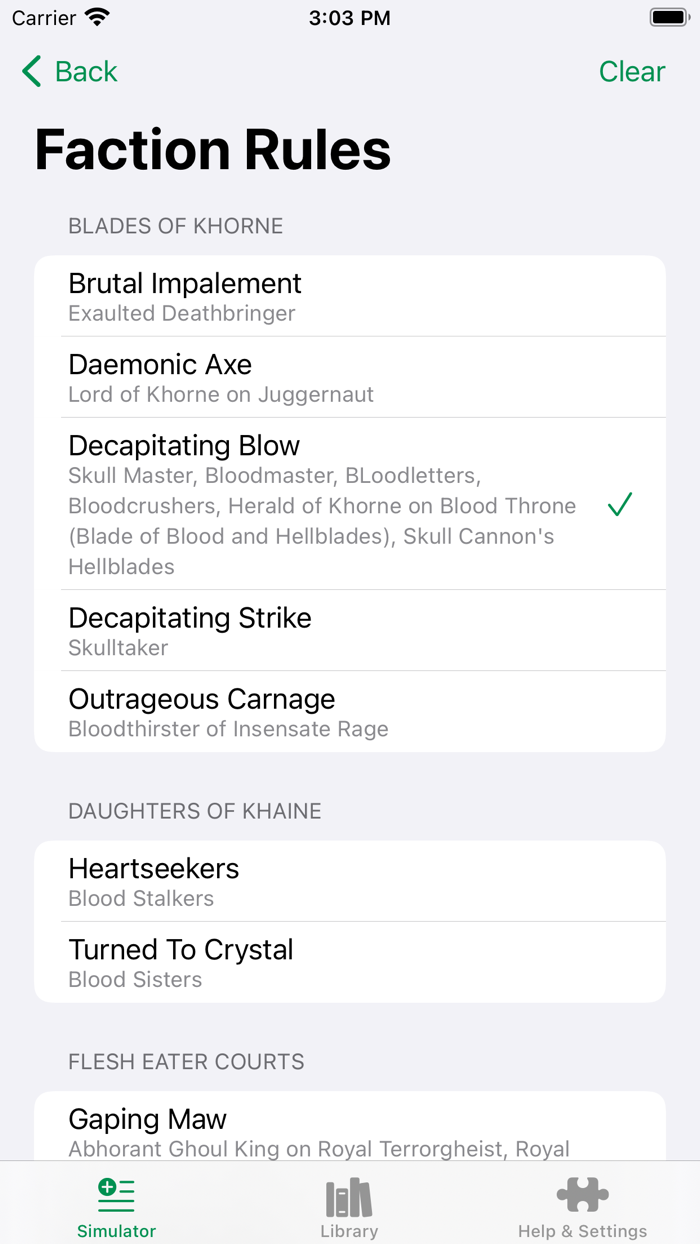Pick Turned To Crystal rule
700x1244 pixels.
pyautogui.click(x=349, y=962)
